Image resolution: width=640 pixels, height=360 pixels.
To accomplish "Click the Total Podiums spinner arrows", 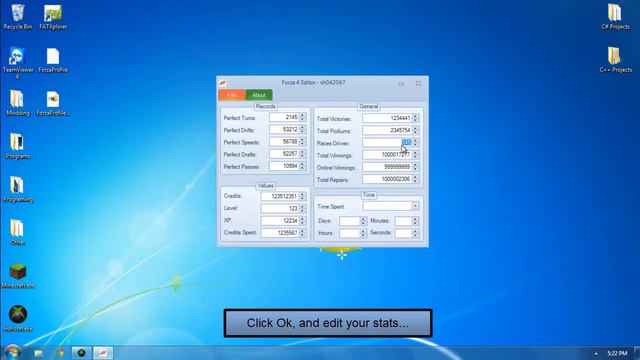I will 415,131.
